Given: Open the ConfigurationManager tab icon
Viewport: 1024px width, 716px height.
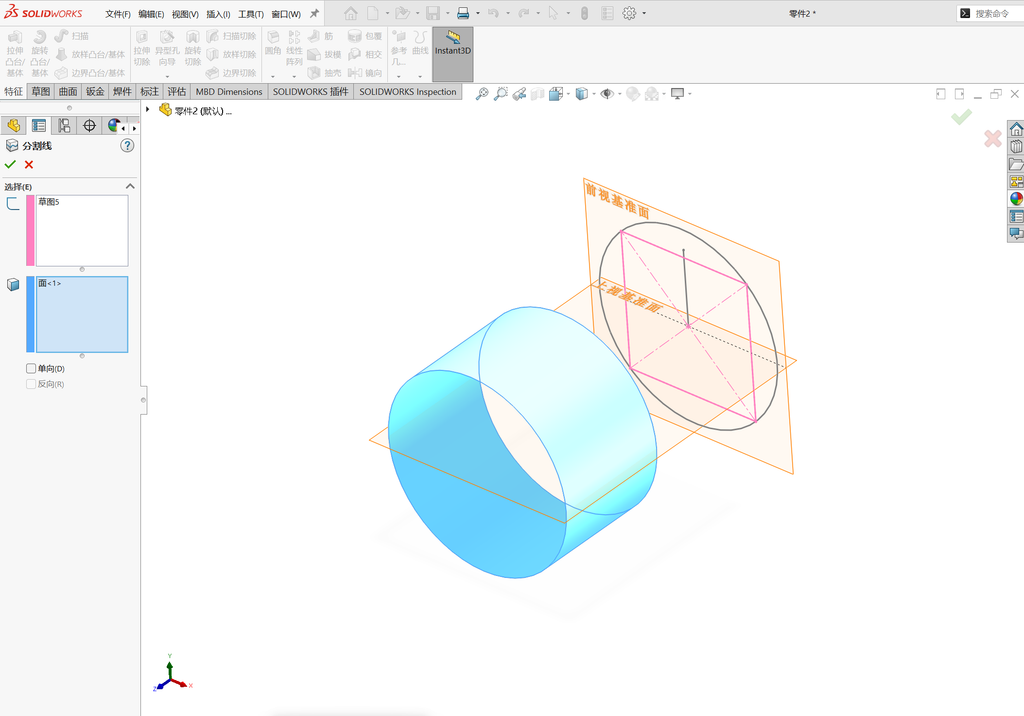Looking at the screenshot, I should click(64, 125).
